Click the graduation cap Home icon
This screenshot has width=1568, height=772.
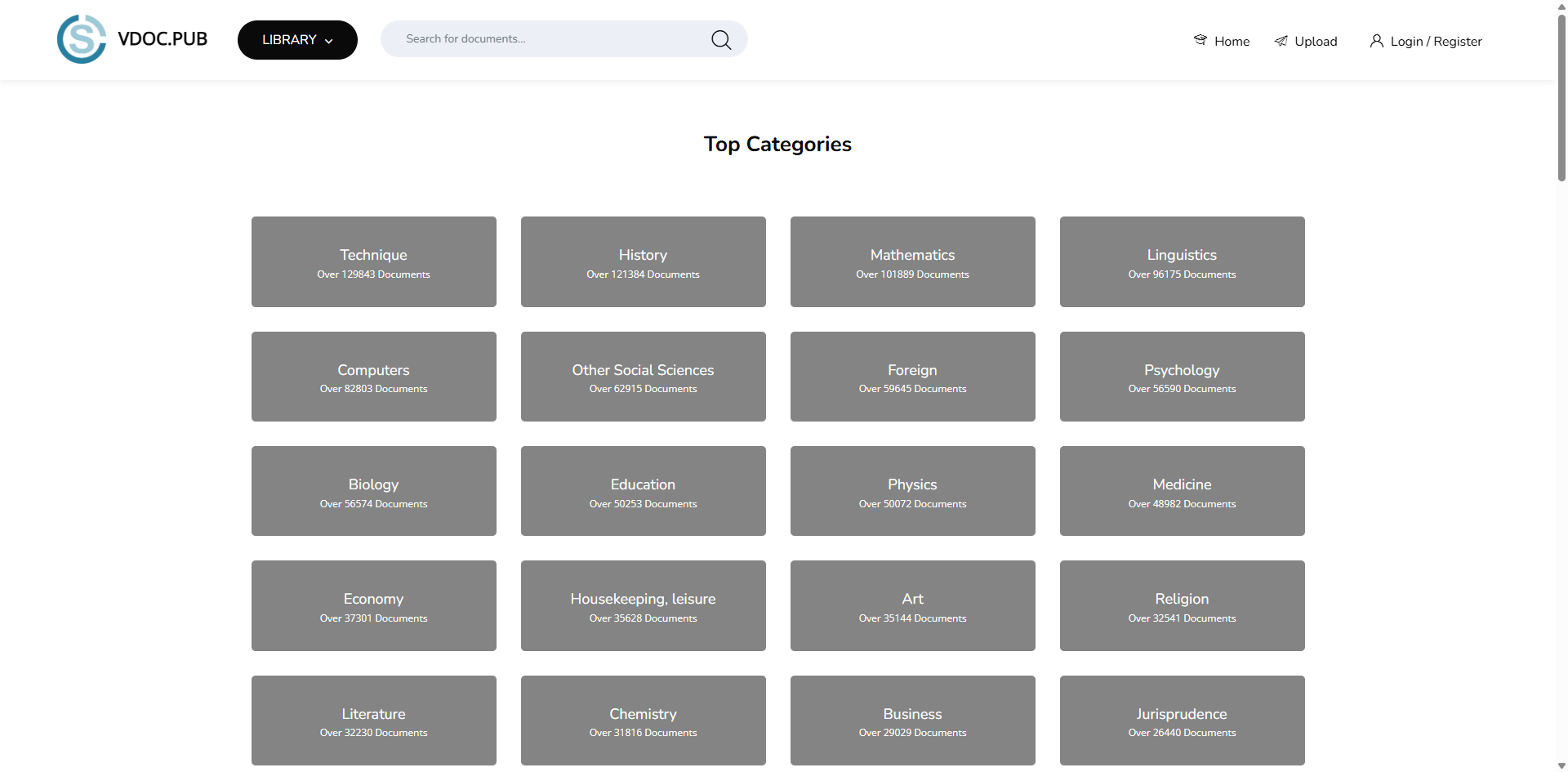click(1200, 40)
